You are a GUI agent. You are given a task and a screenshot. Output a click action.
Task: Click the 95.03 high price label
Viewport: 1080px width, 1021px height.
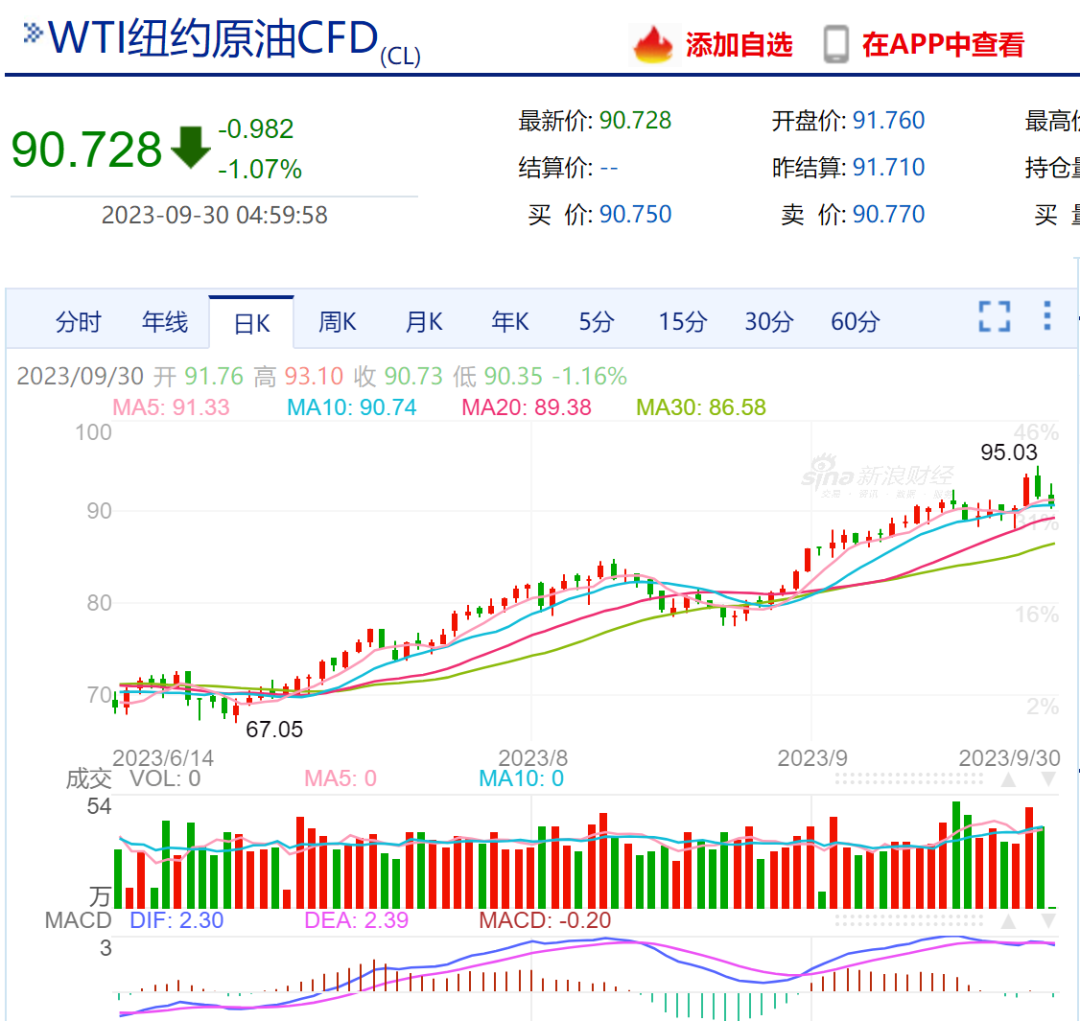click(1008, 453)
